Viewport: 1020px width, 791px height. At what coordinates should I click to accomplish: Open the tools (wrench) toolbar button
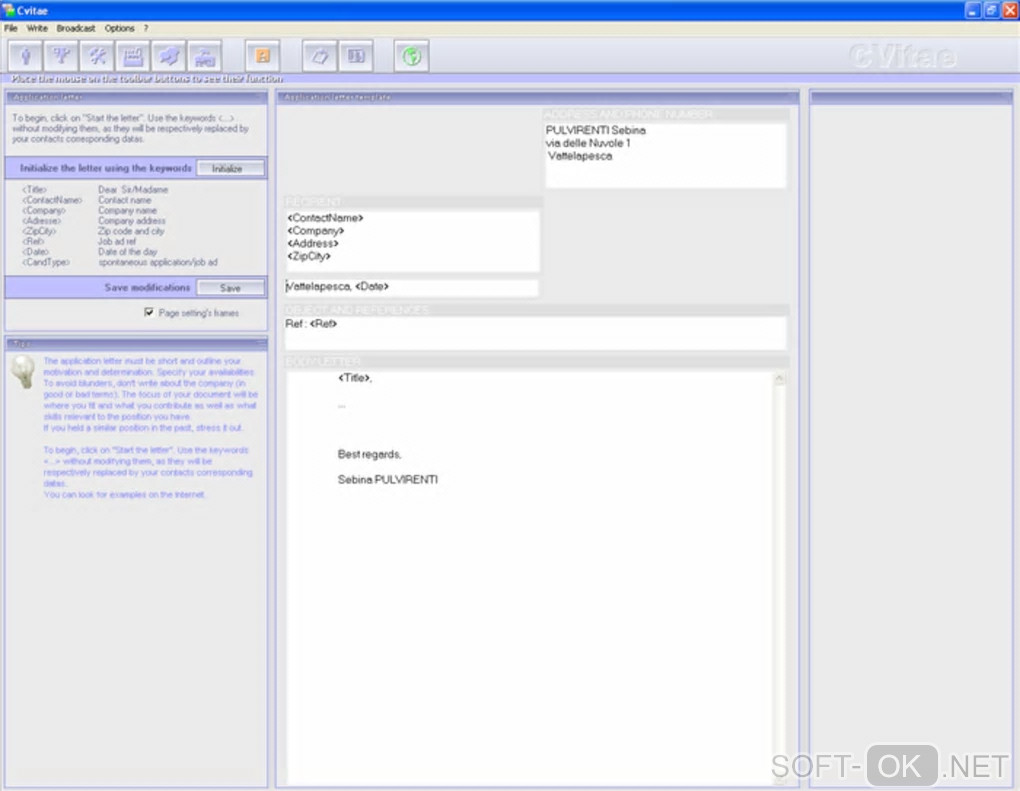tap(97, 56)
